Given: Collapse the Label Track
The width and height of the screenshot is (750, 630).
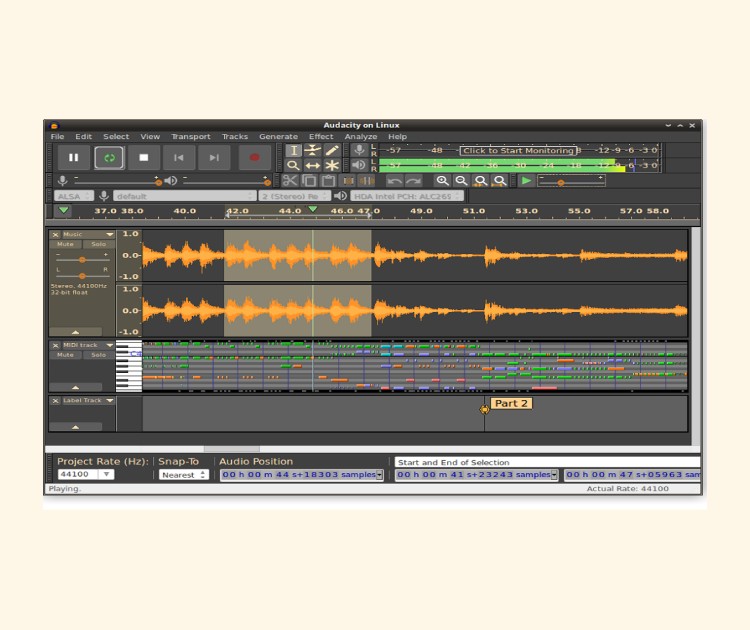Looking at the screenshot, I should click(x=76, y=427).
